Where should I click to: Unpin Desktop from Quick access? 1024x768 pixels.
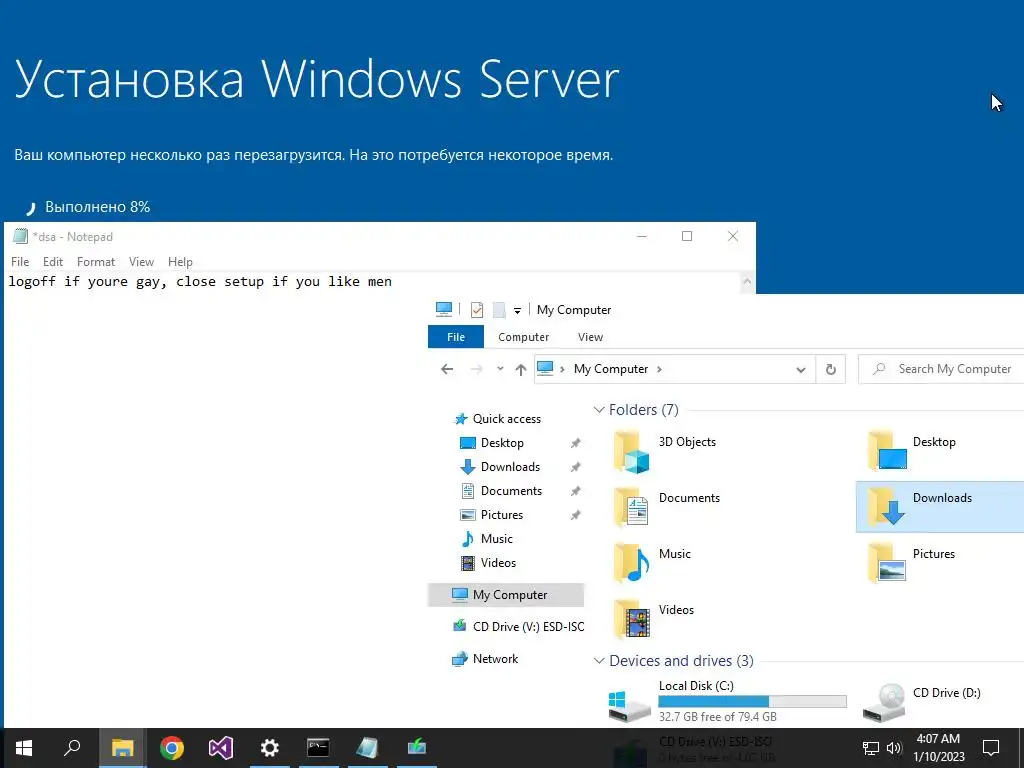point(575,443)
